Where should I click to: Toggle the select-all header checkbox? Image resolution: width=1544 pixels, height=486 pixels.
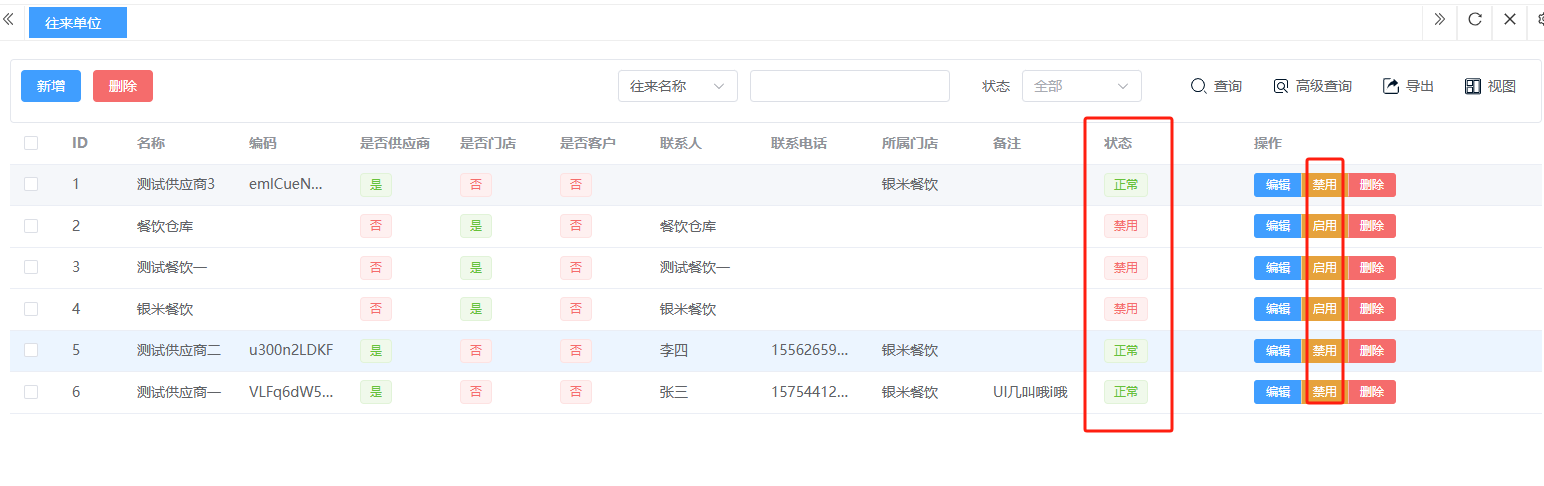(31, 143)
